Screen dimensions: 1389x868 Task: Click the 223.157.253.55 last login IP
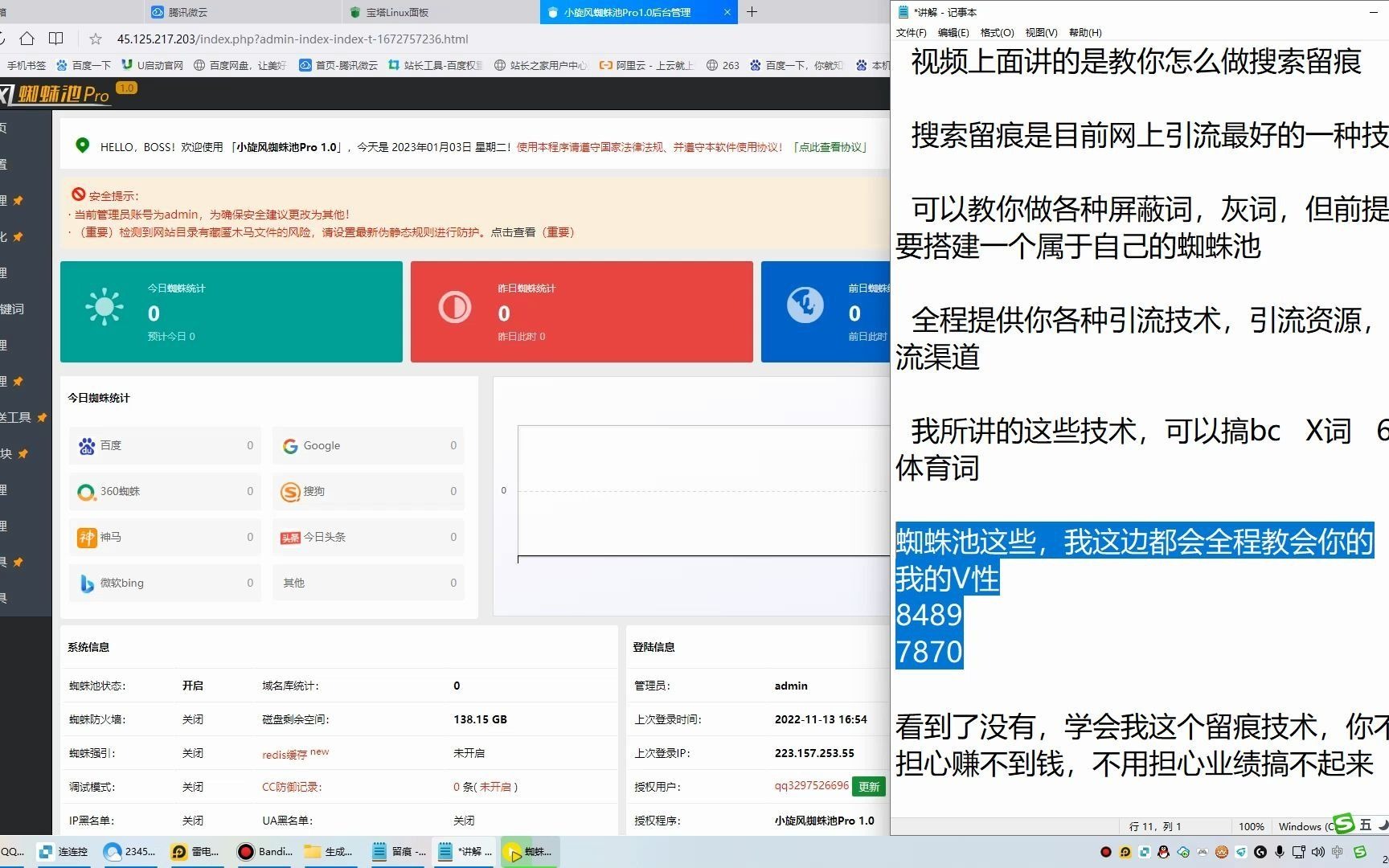click(x=814, y=753)
